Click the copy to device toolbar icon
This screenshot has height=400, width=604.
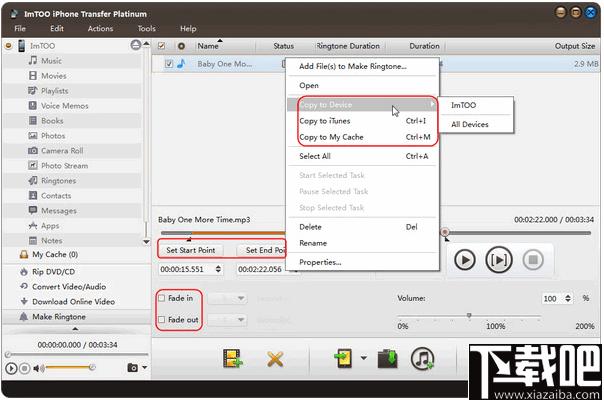click(x=343, y=358)
